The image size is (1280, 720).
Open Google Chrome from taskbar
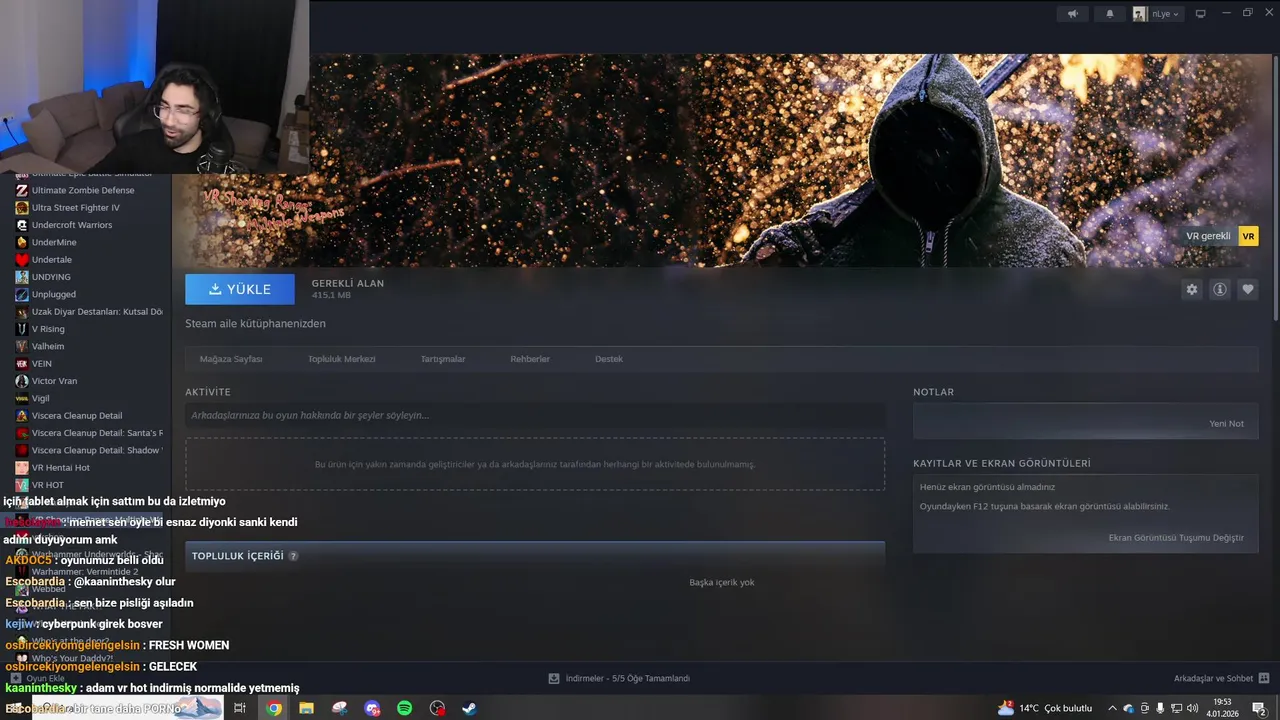point(274,708)
